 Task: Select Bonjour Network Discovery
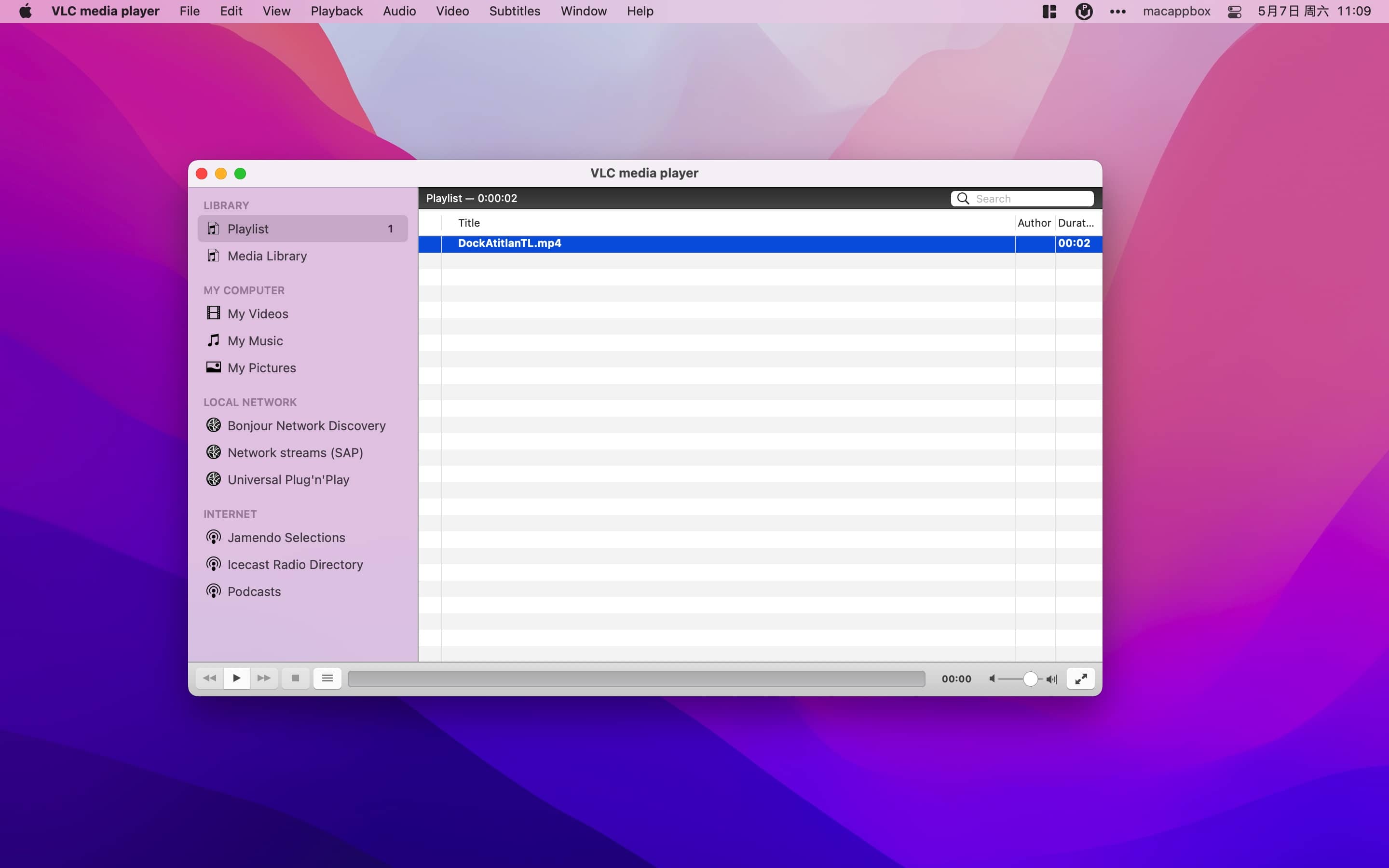point(302,425)
